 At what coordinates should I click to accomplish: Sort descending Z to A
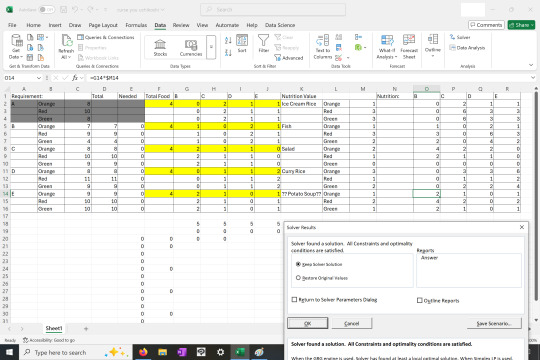[228, 52]
